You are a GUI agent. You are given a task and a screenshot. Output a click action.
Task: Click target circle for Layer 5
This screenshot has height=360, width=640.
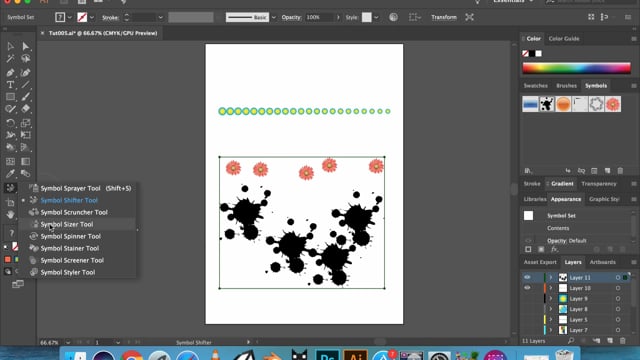click(x=618, y=320)
